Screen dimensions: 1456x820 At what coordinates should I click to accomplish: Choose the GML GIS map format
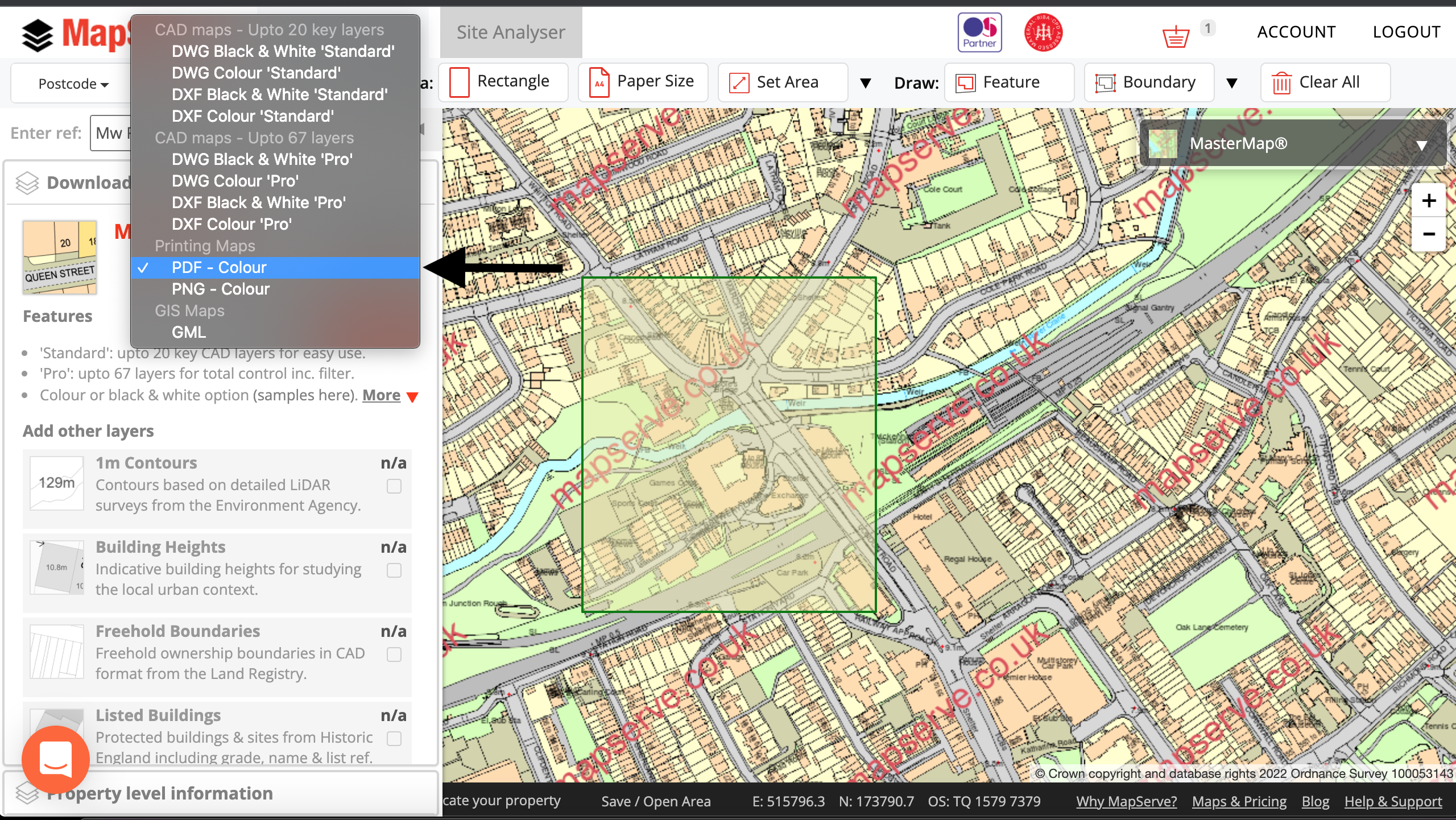(275, 332)
